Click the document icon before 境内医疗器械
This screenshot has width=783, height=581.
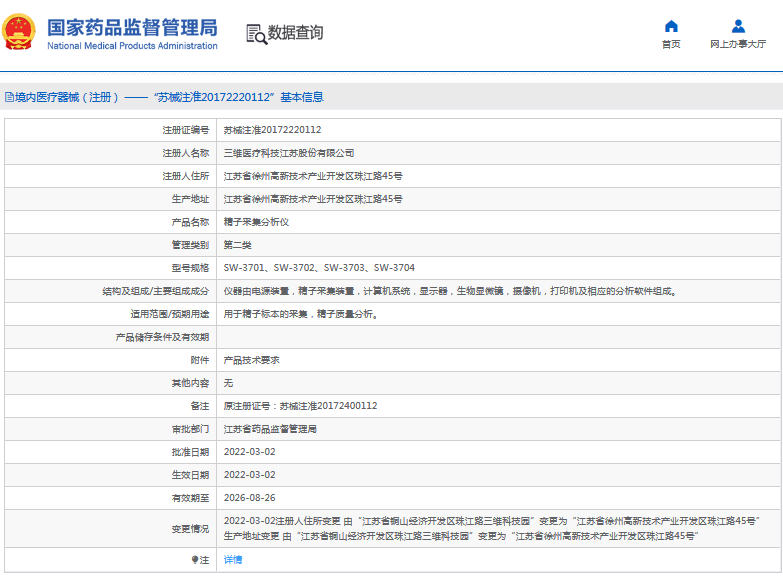tap(9, 97)
